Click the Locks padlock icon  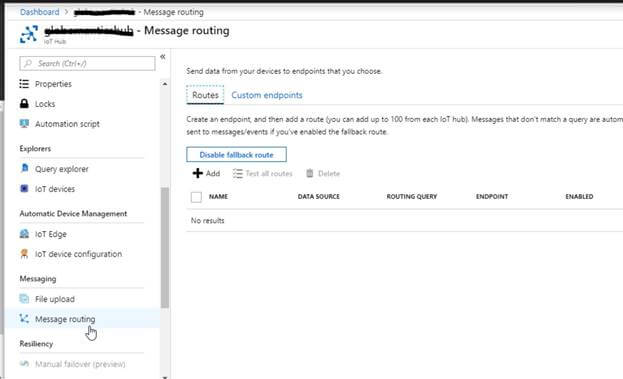click(x=24, y=104)
